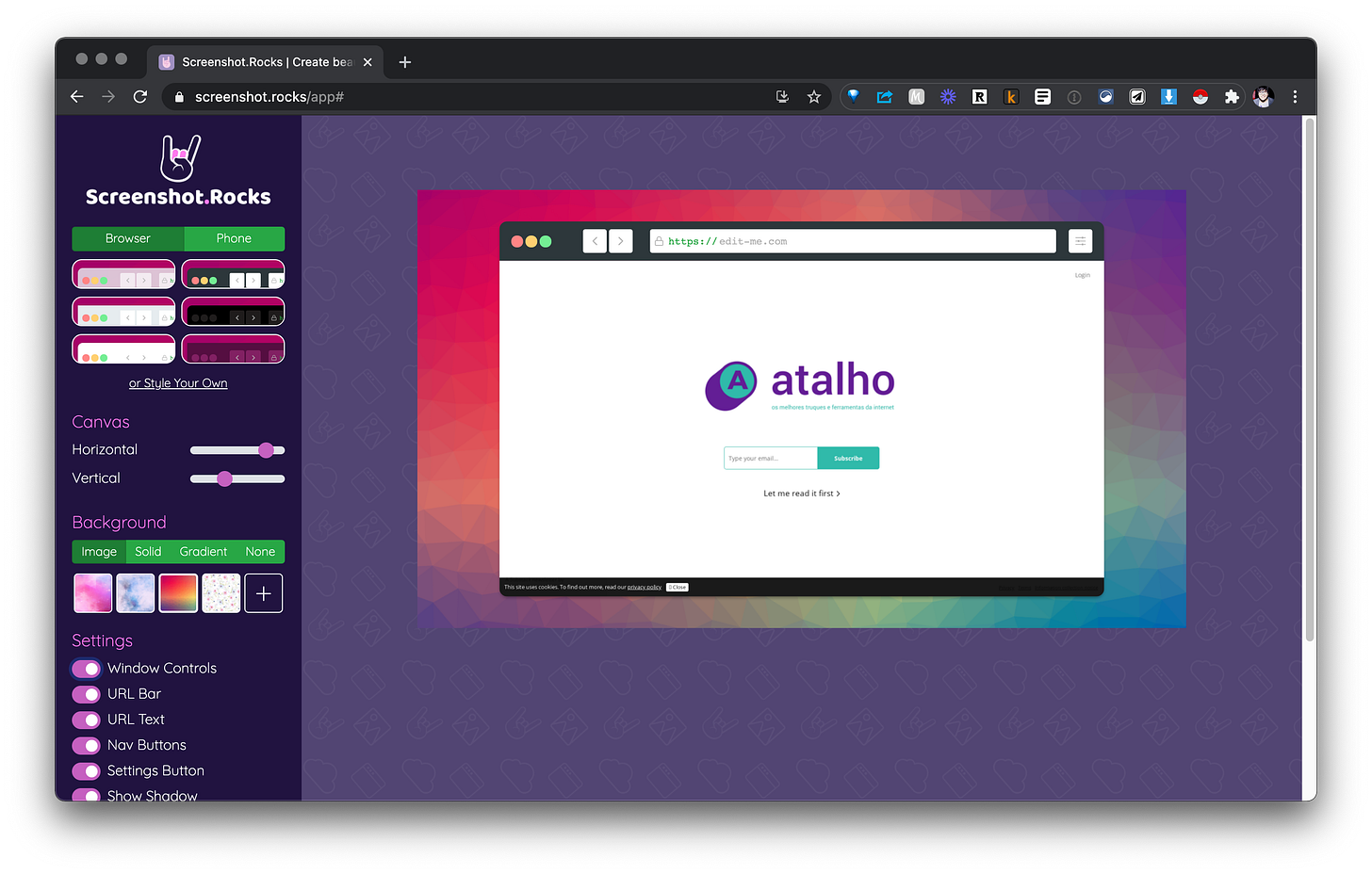This screenshot has height=874, width=1372.
Task: Click Chrome's forward navigation arrow
Action: 108,97
